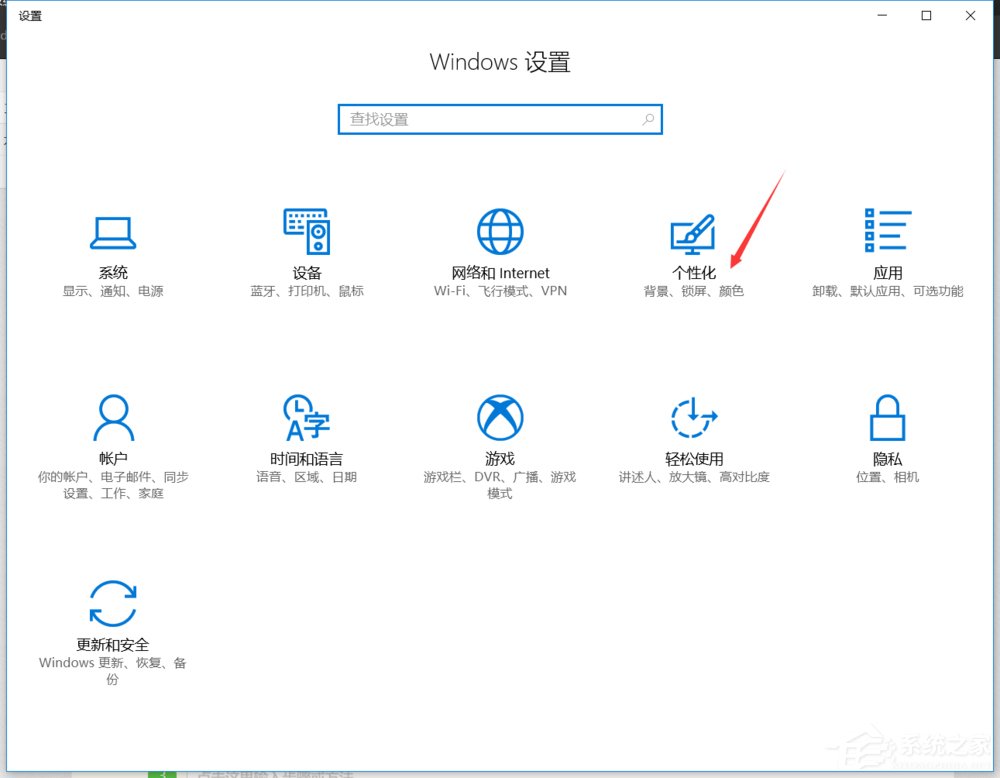Image resolution: width=1000 pixels, height=778 pixels.
Task: Open the 系统 (System) settings icon
Action: [x=113, y=232]
